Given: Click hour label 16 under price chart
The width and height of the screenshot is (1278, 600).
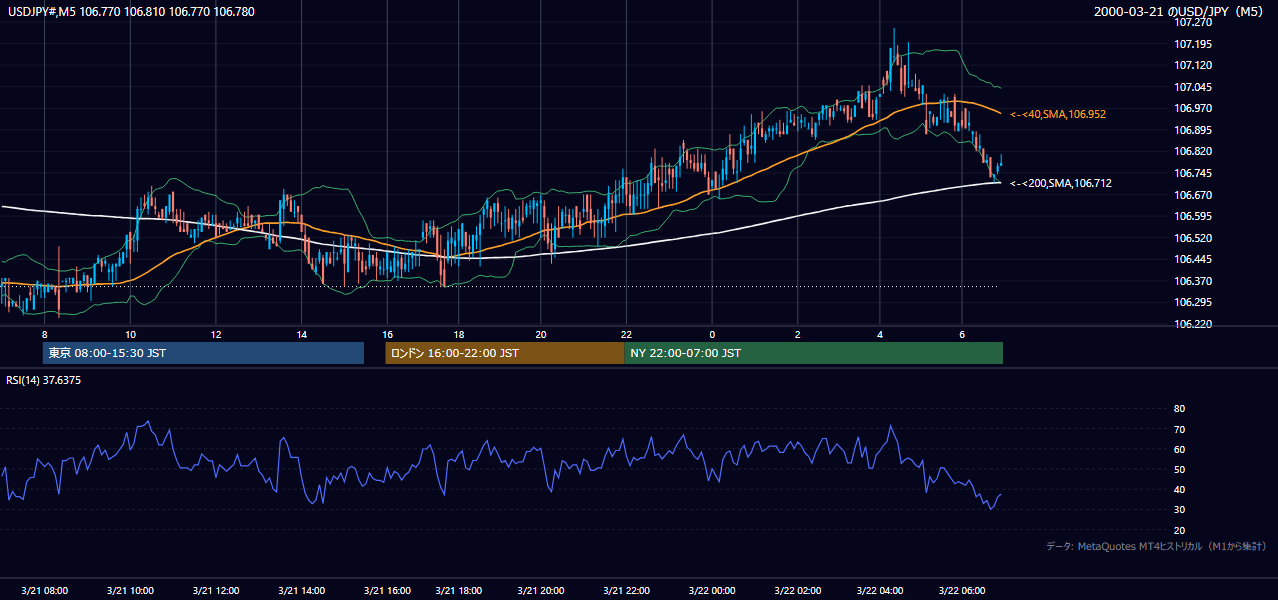Looking at the screenshot, I should [388, 334].
